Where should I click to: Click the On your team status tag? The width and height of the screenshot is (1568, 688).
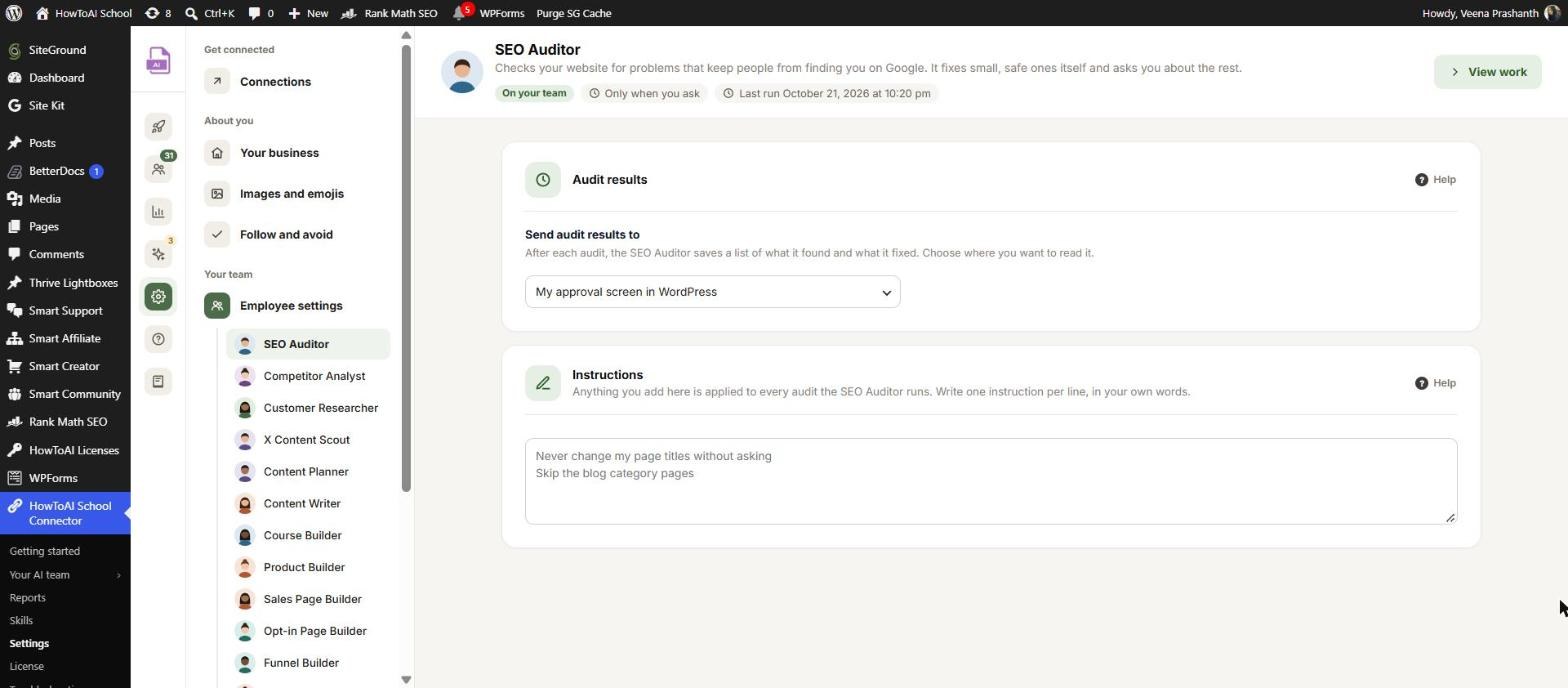pos(534,93)
